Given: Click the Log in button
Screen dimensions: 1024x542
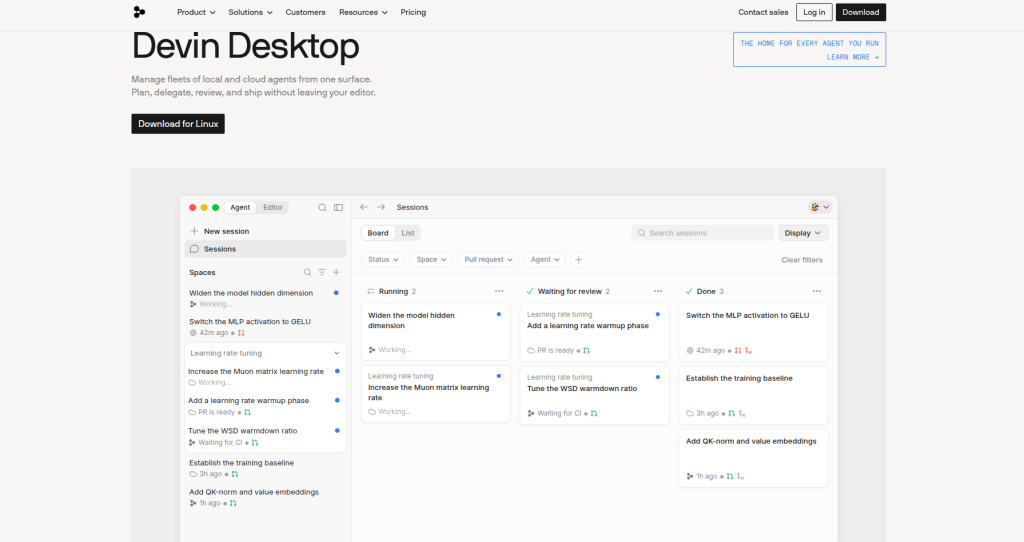Looking at the screenshot, I should tap(814, 12).
